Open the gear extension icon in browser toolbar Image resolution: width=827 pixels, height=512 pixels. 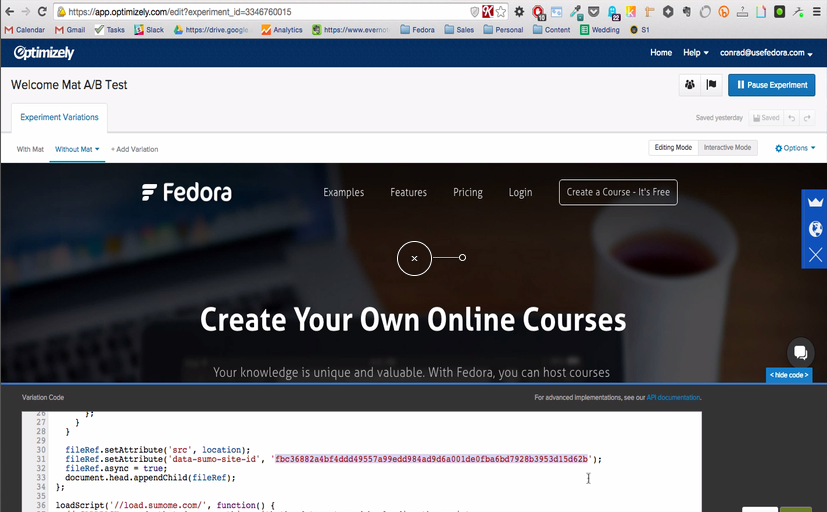tap(520, 12)
